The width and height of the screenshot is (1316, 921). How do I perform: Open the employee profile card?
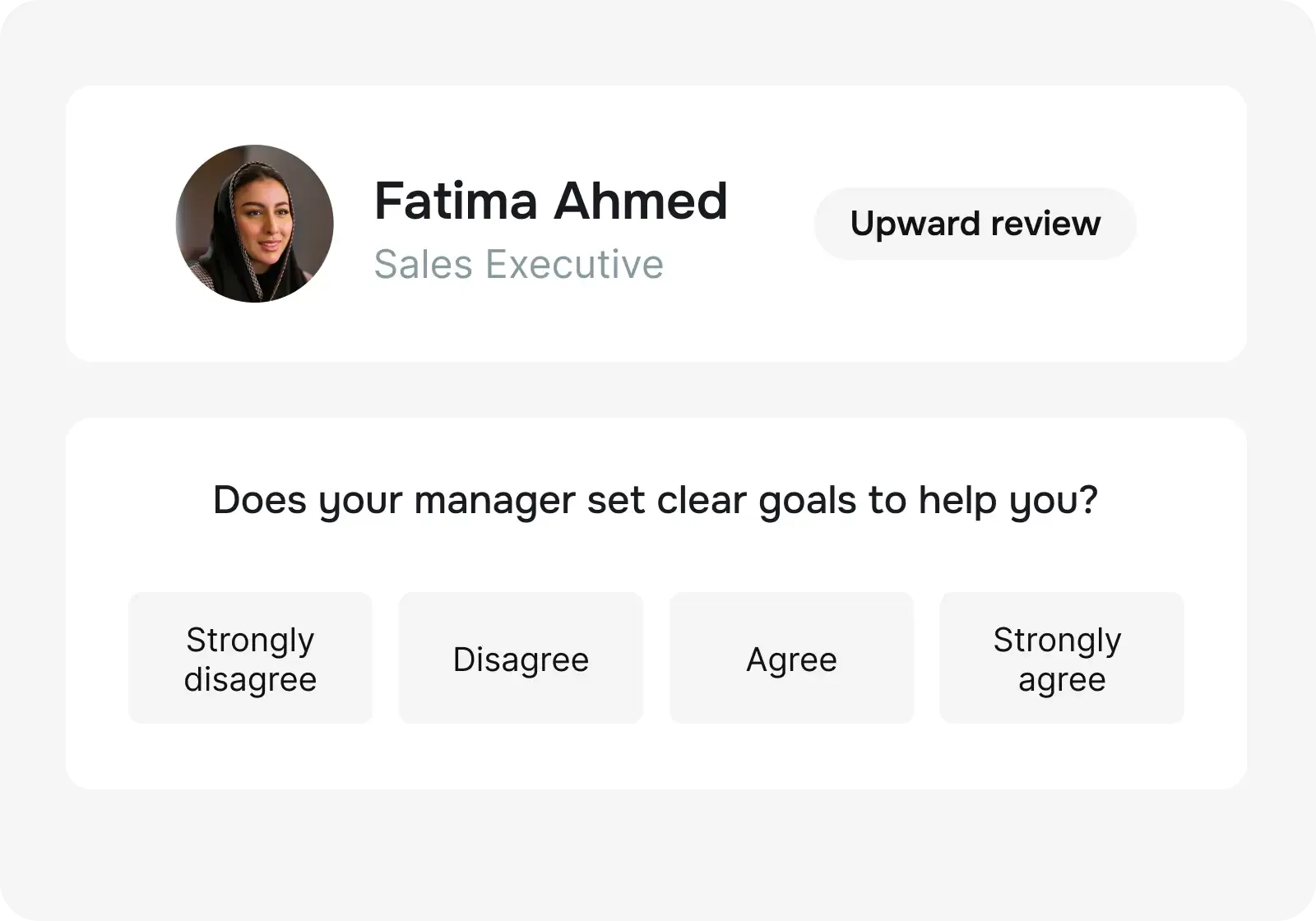[658, 223]
